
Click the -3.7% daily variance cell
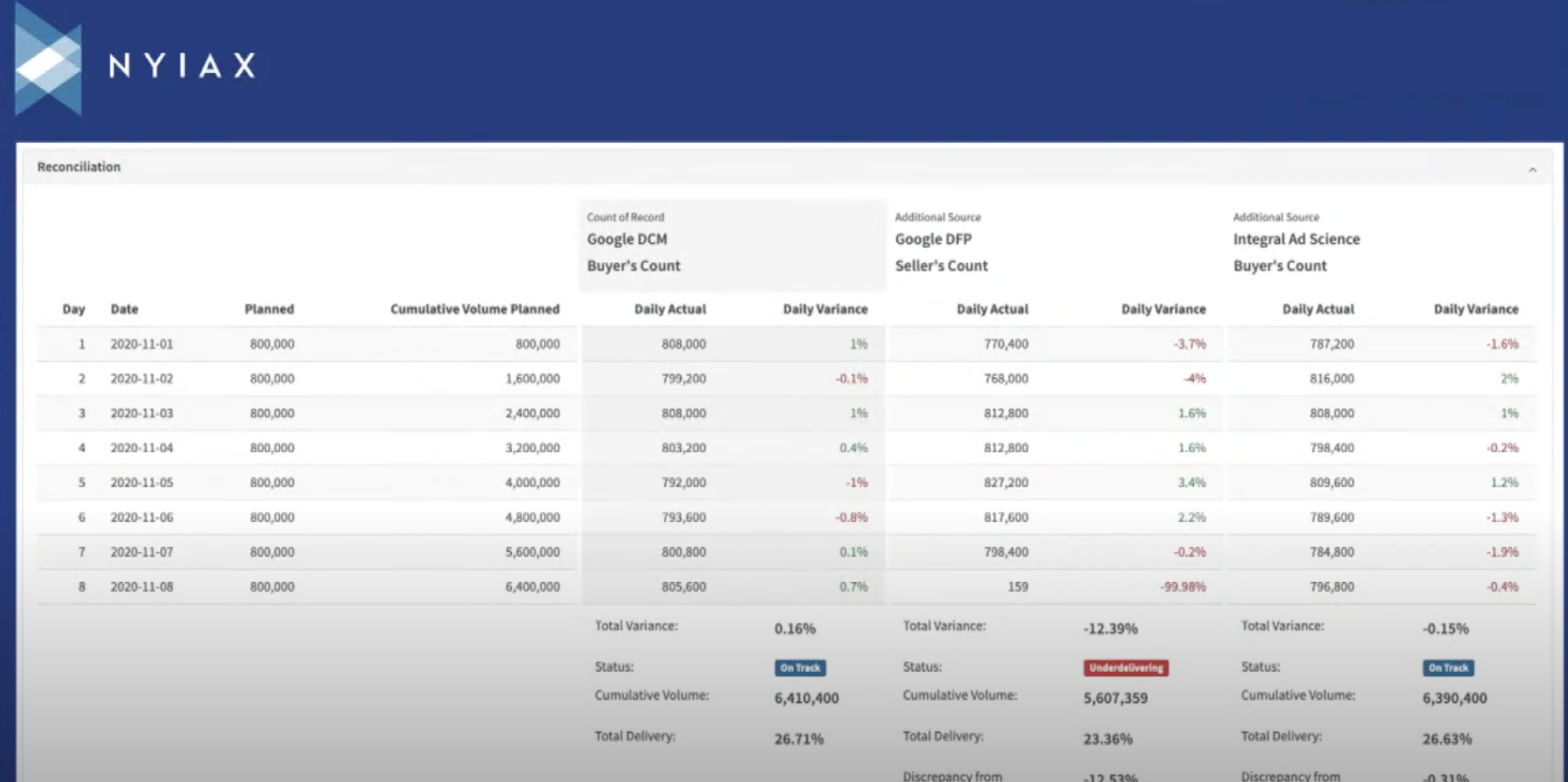point(1189,344)
